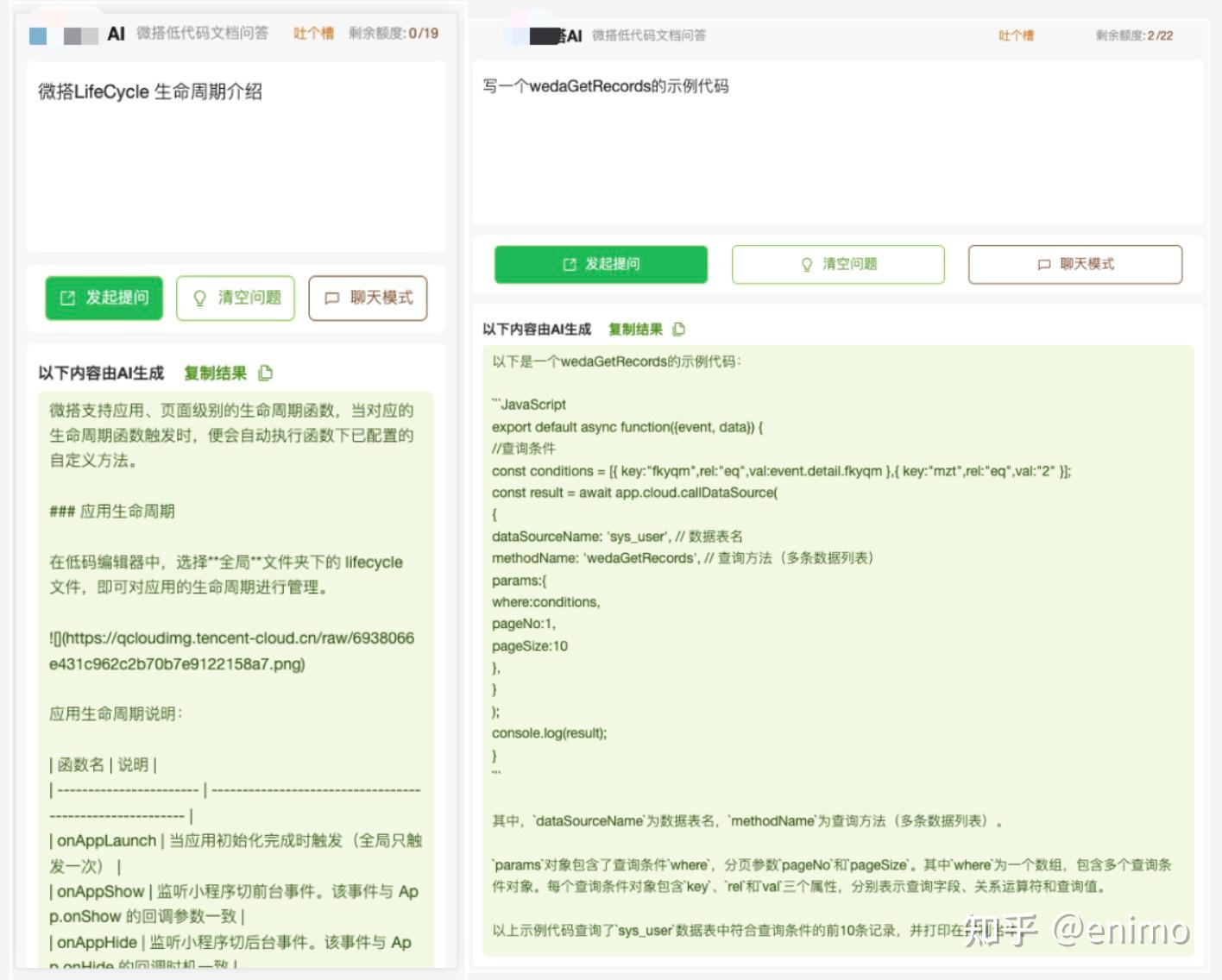Click 复制结果 link in right panel
1222x980 pixels.
(636, 329)
